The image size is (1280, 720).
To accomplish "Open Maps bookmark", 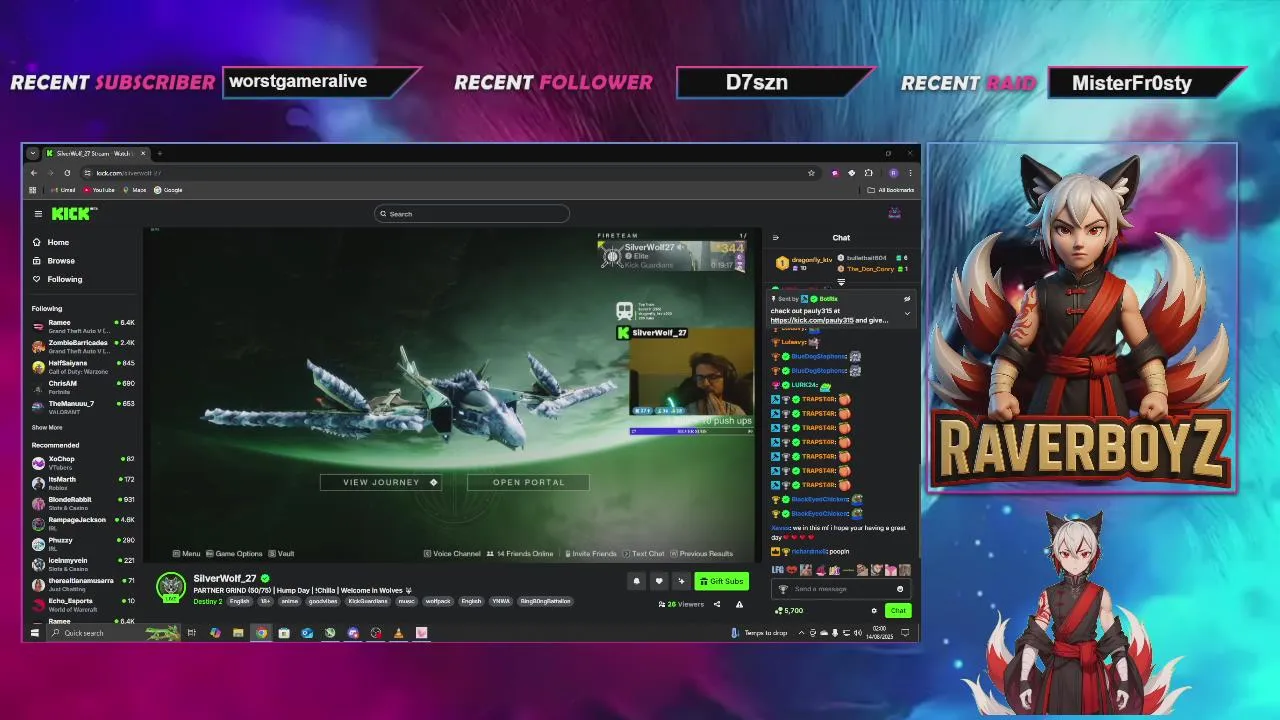I will coord(135,190).
